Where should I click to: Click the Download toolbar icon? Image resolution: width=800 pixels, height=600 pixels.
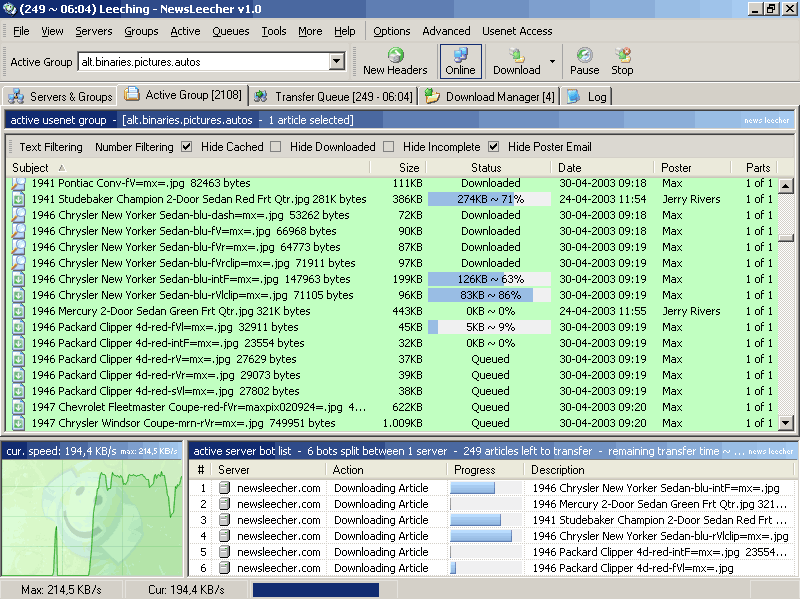pos(516,55)
